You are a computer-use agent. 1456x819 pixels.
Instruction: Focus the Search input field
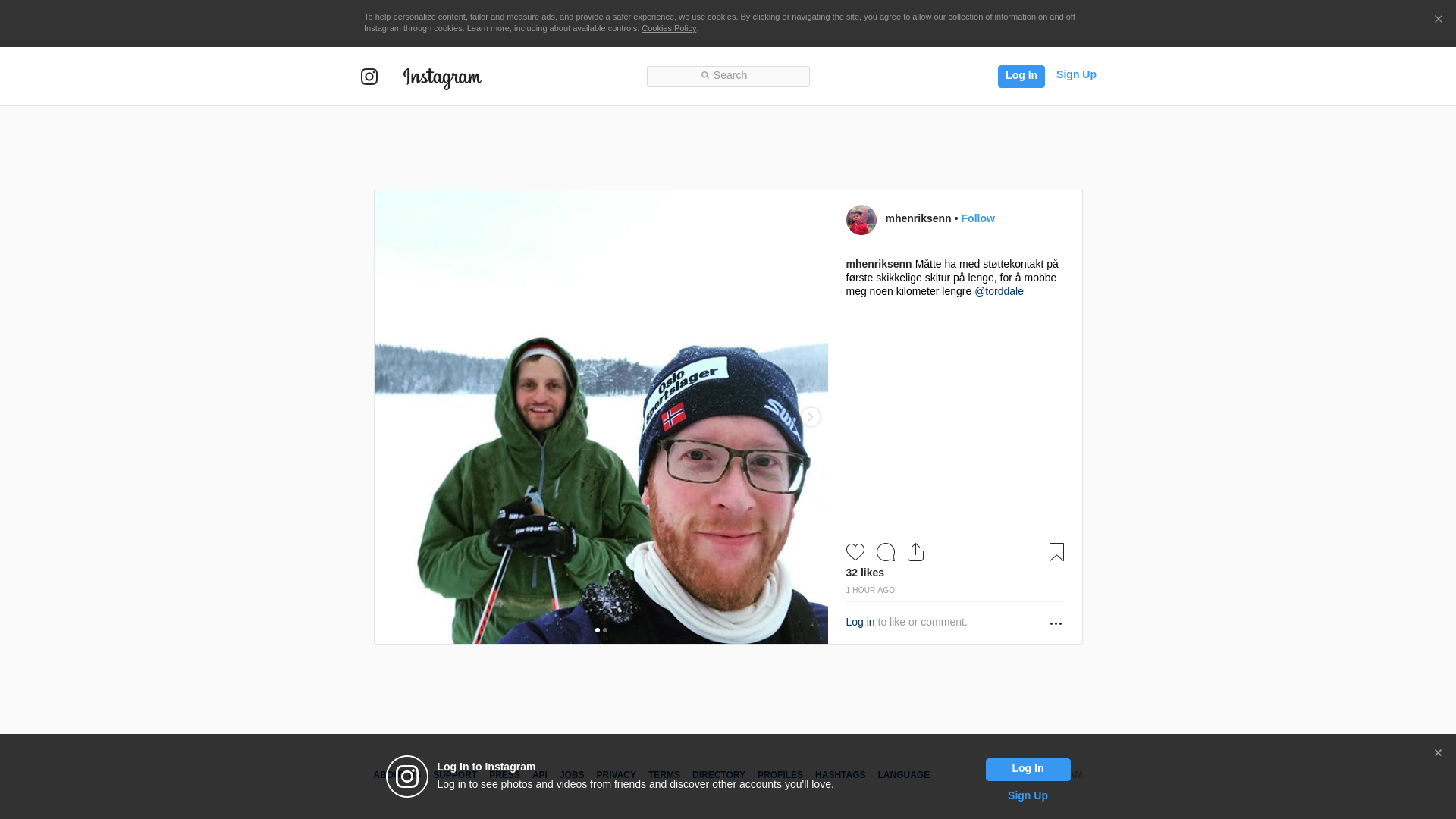pos(728,76)
